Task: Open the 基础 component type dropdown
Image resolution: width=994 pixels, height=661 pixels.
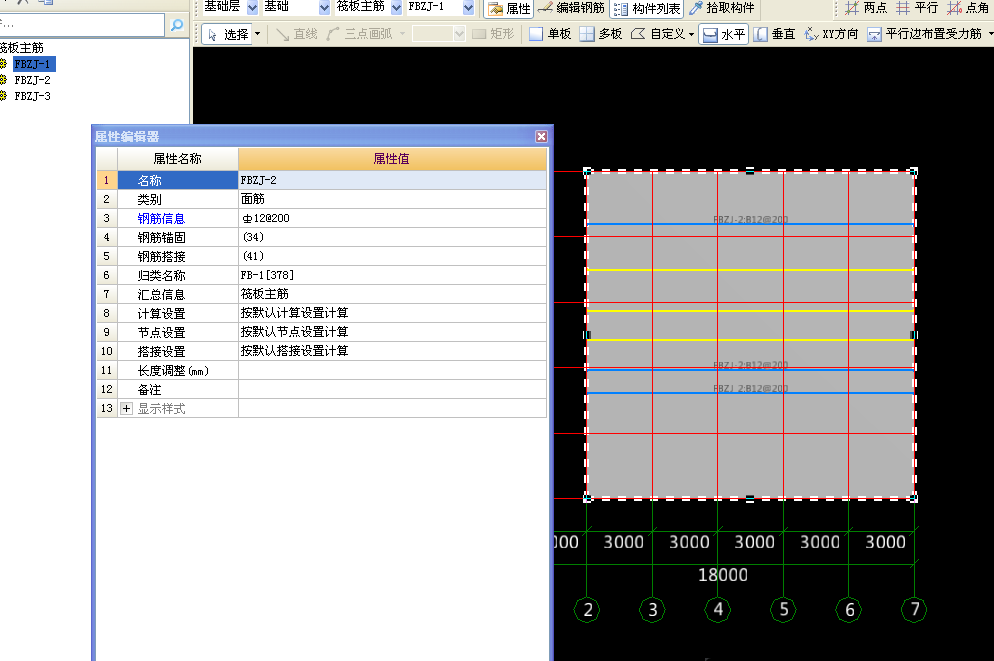Action: (x=324, y=8)
